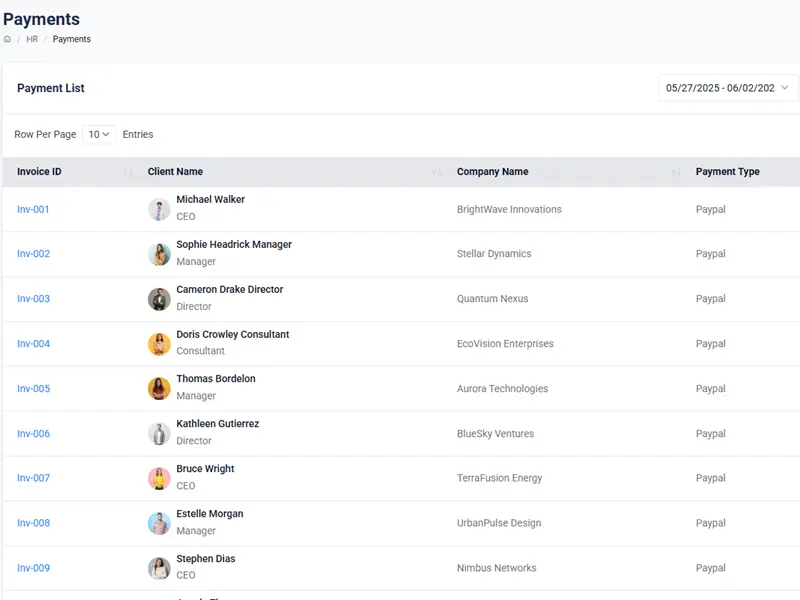This screenshot has width=800, height=600.
Task: Click the Company Name column sort icon
Action: [676, 172]
